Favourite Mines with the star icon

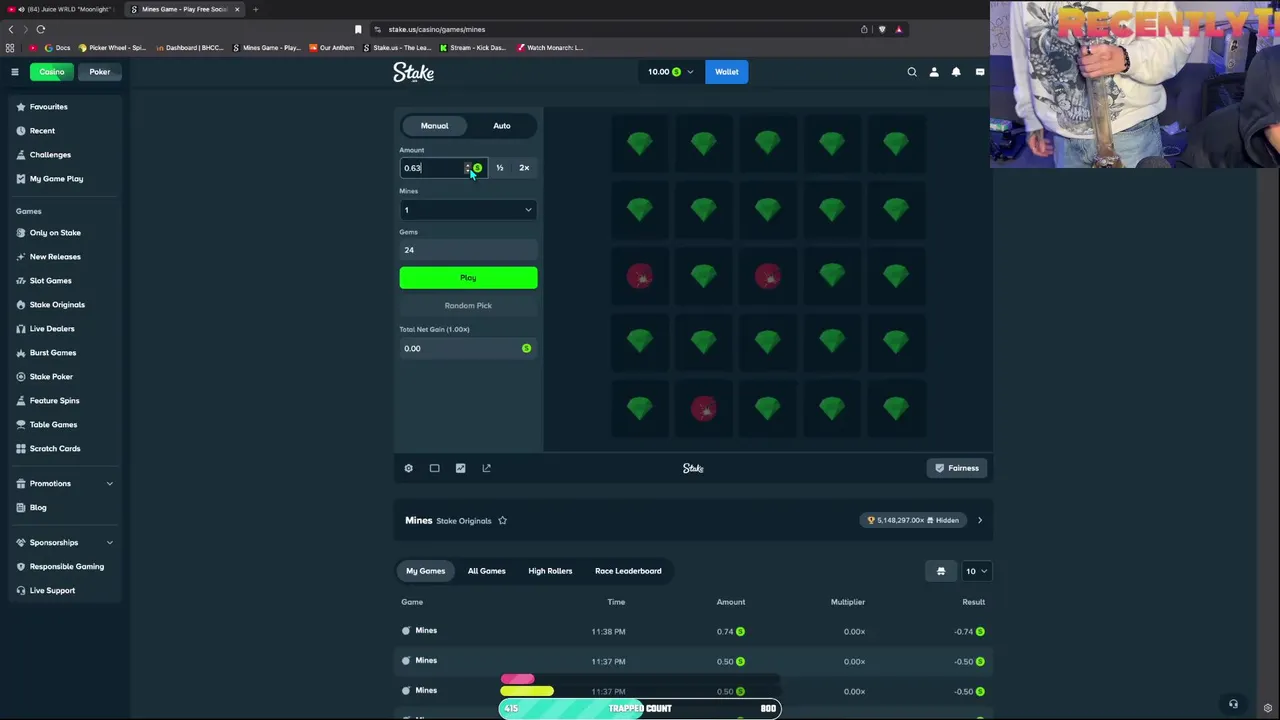pos(502,520)
